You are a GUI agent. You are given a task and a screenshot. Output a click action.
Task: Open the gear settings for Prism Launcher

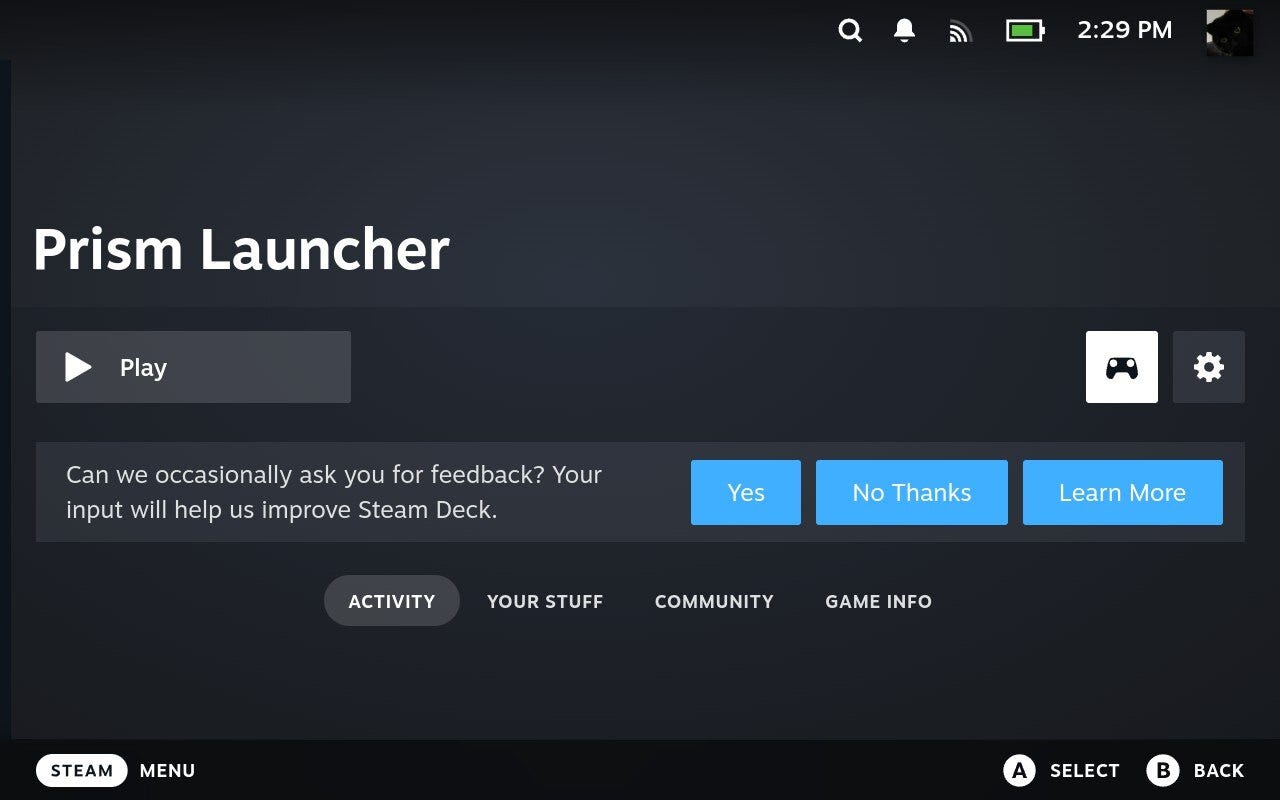(1209, 367)
